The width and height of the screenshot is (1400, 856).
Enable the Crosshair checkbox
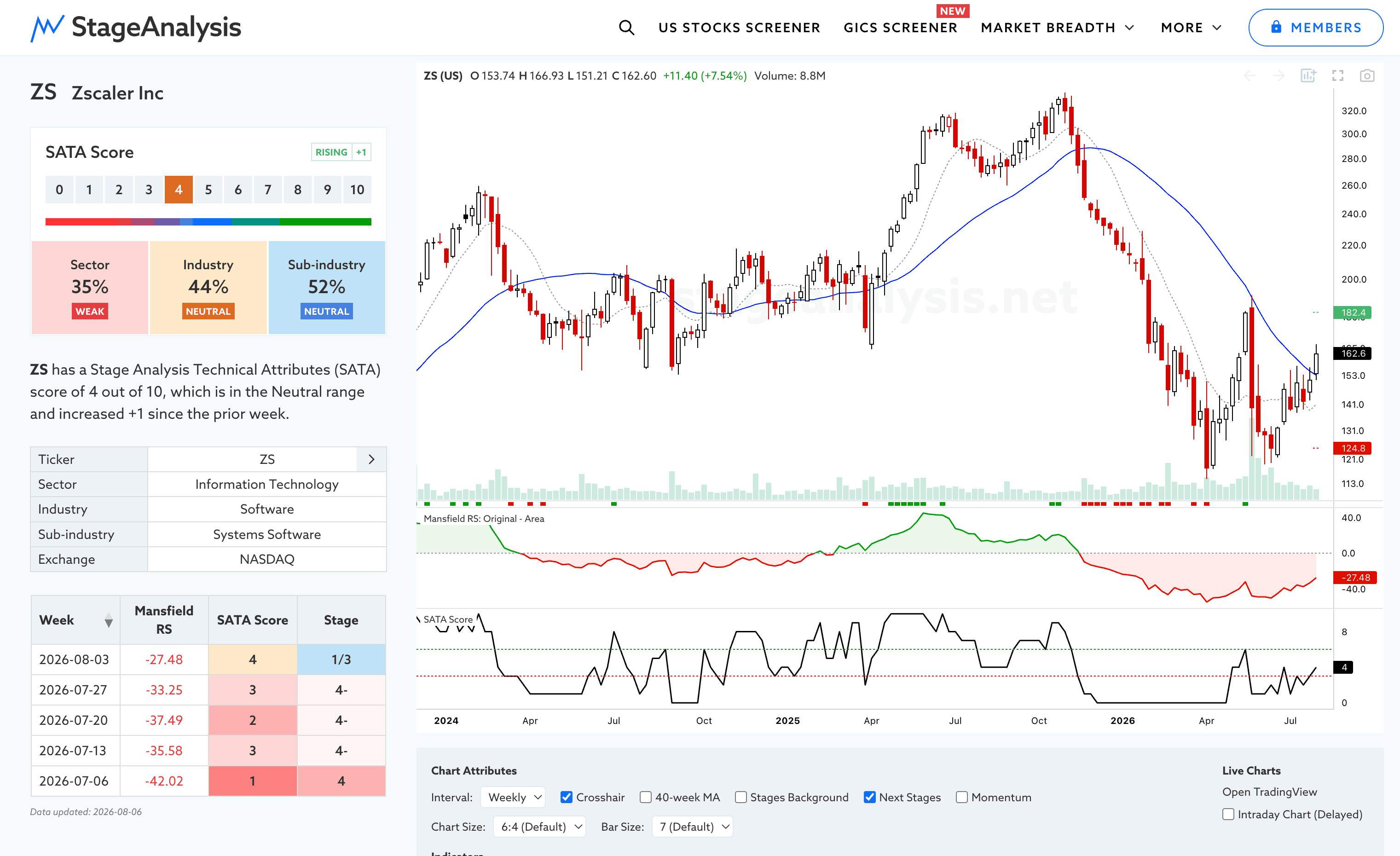pos(566,797)
